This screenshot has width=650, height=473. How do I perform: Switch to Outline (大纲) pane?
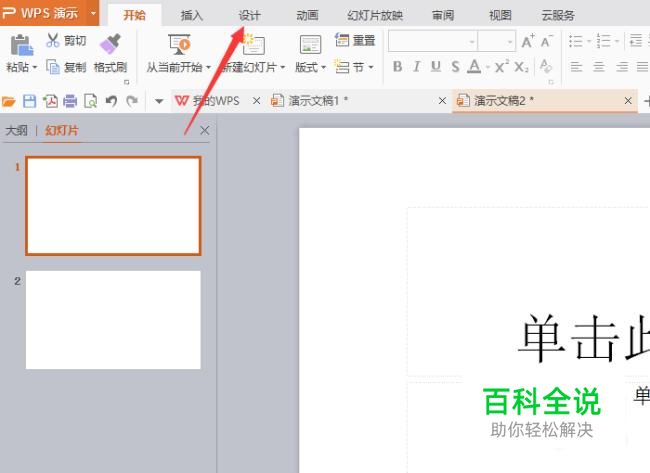click(17, 131)
